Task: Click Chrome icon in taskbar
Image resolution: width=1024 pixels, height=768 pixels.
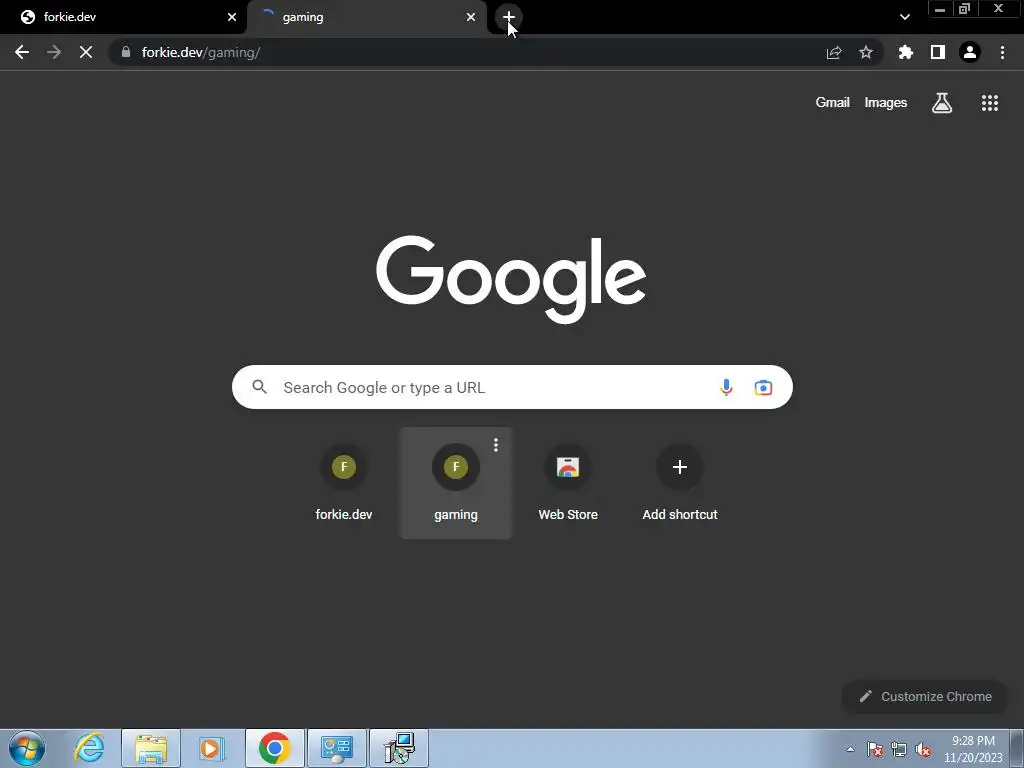Action: pyautogui.click(x=275, y=748)
